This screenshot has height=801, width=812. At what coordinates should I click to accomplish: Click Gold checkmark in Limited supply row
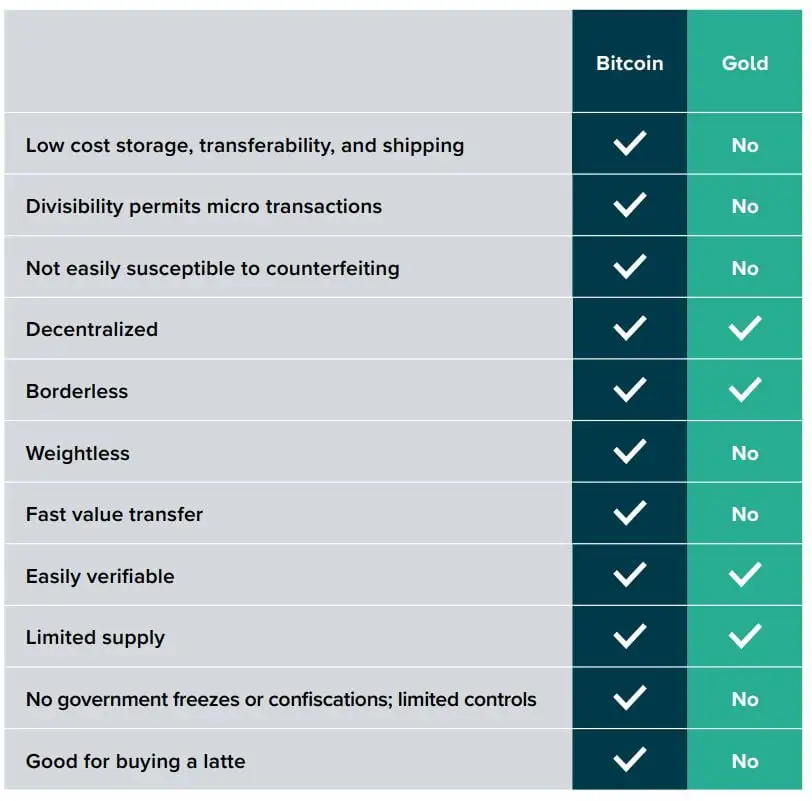[745, 636]
